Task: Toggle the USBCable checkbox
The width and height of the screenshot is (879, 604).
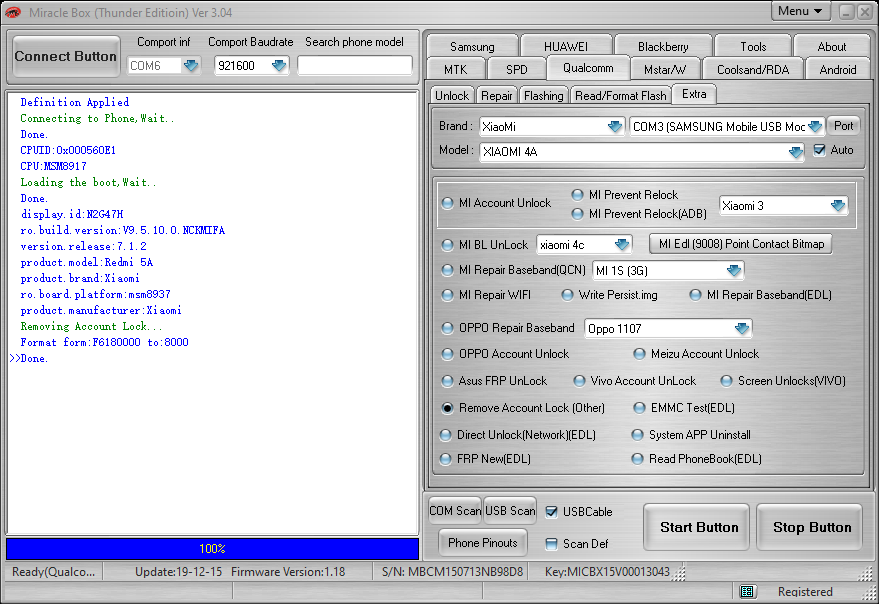Action: [552, 511]
